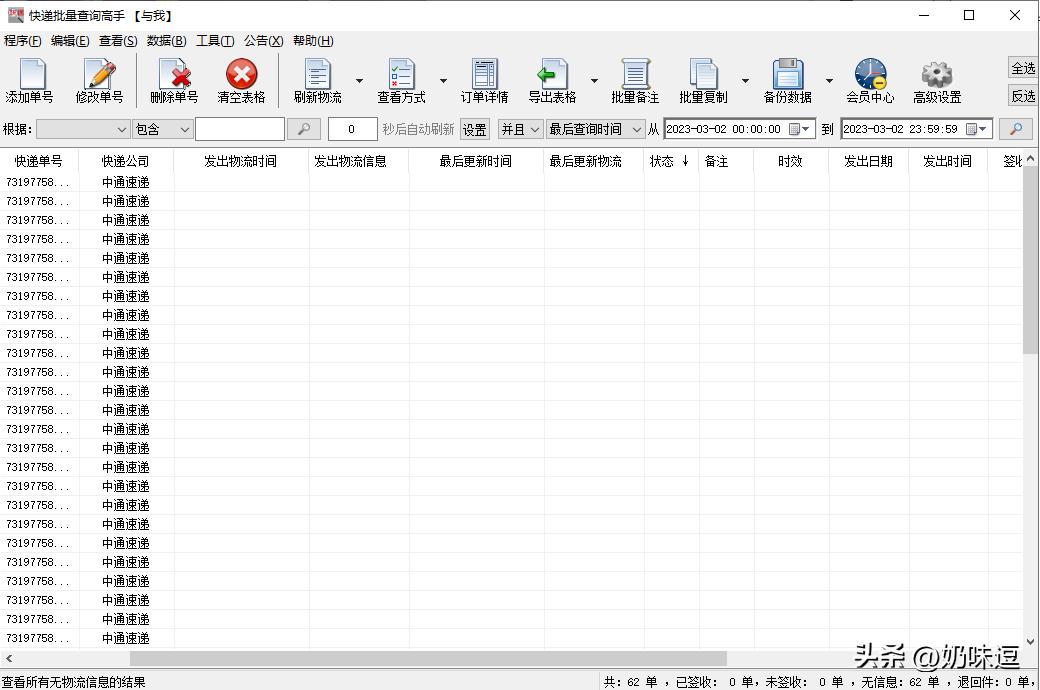This screenshot has width=1040, height=690.
Task: Open the 会员中心 member center
Action: 870,76
